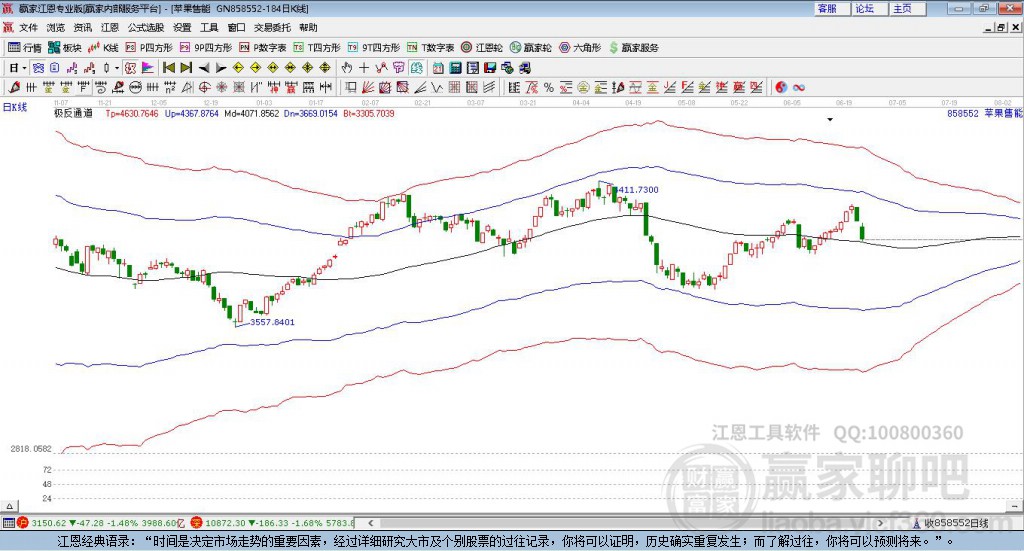1024x551 pixels.
Task: Open the 浏览 menu
Action: click(56, 27)
